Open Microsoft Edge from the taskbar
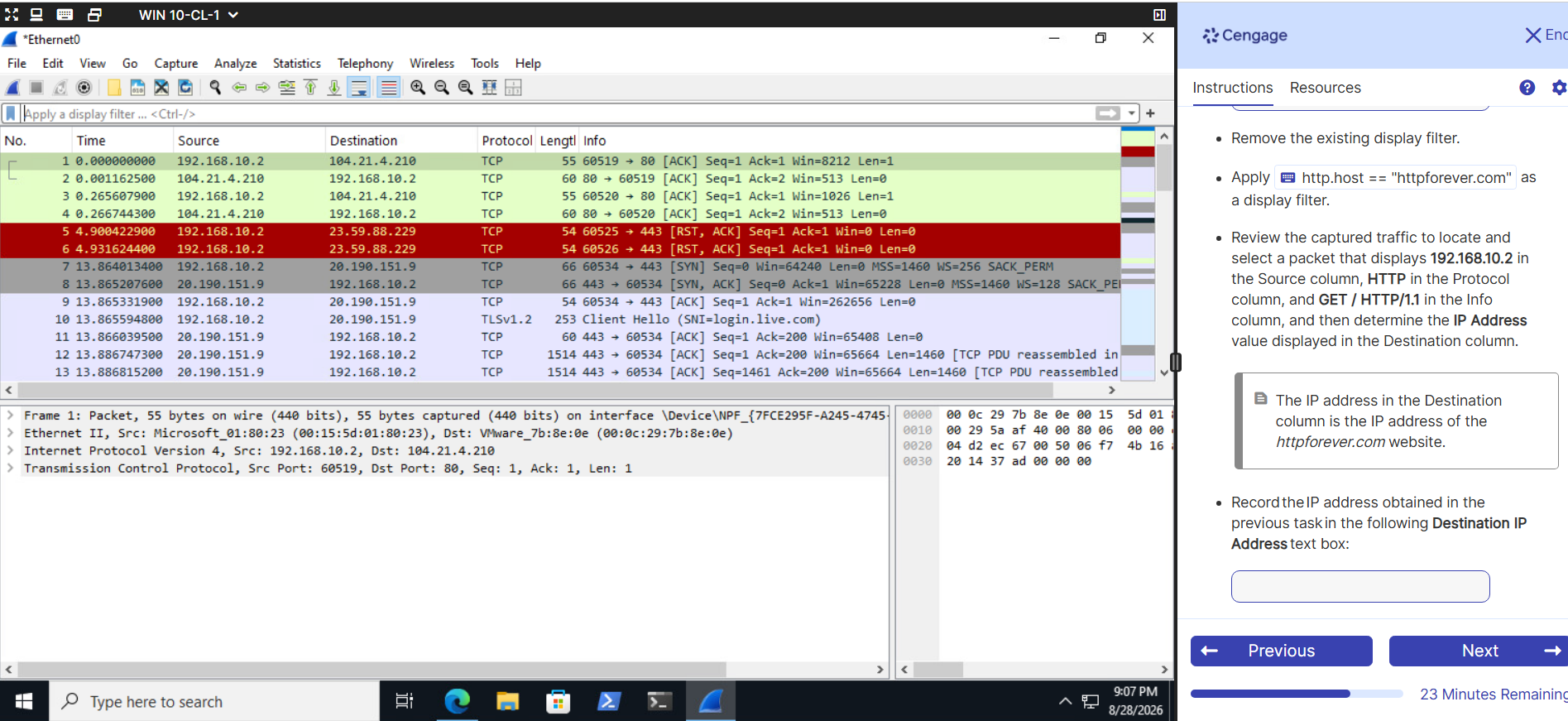This screenshot has width=1568, height=721. pyautogui.click(x=457, y=701)
